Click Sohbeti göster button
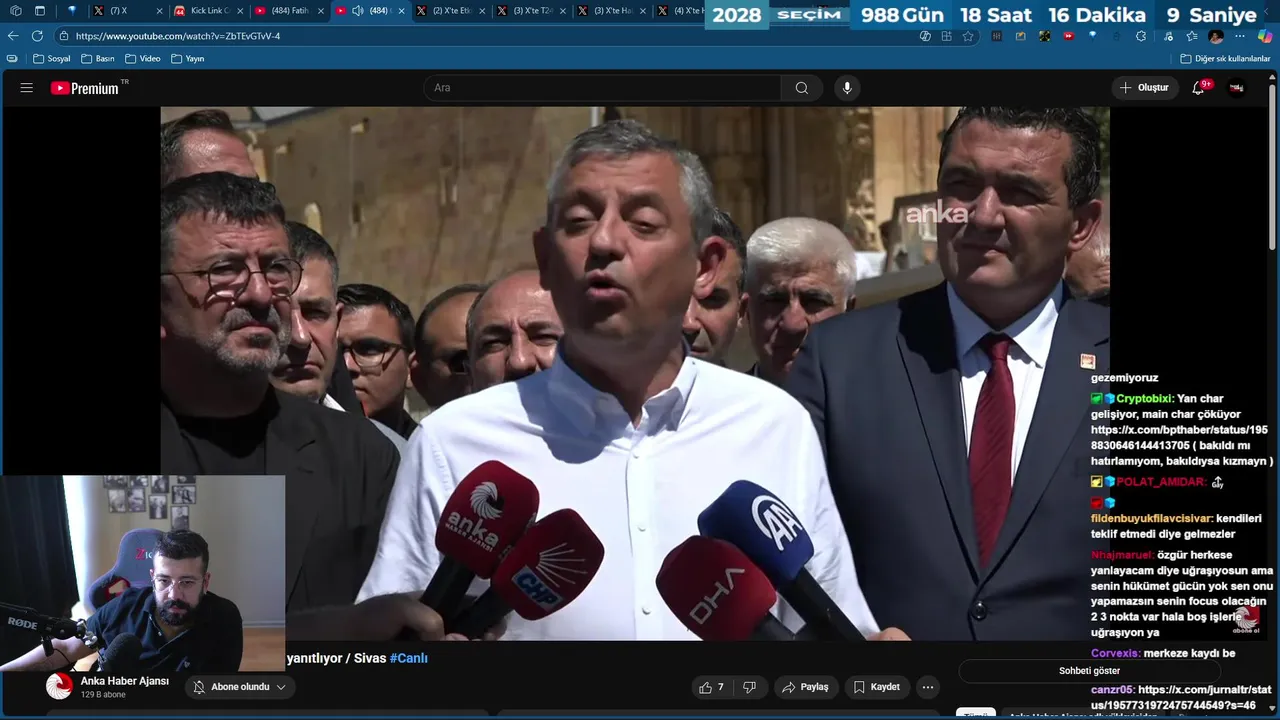The width and height of the screenshot is (1280, 720). tap(1089, 671)
